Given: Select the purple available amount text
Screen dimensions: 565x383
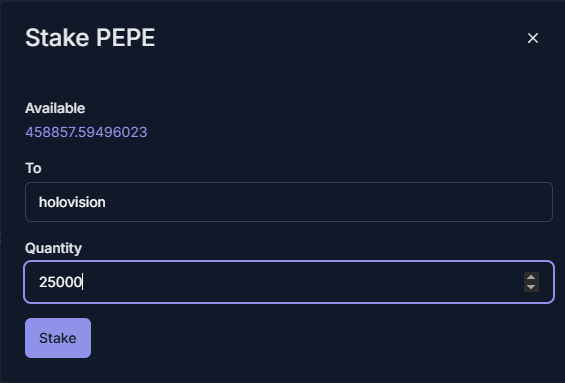Looking at the screenshot, I should pyautogui.click(x=86, y=132).
